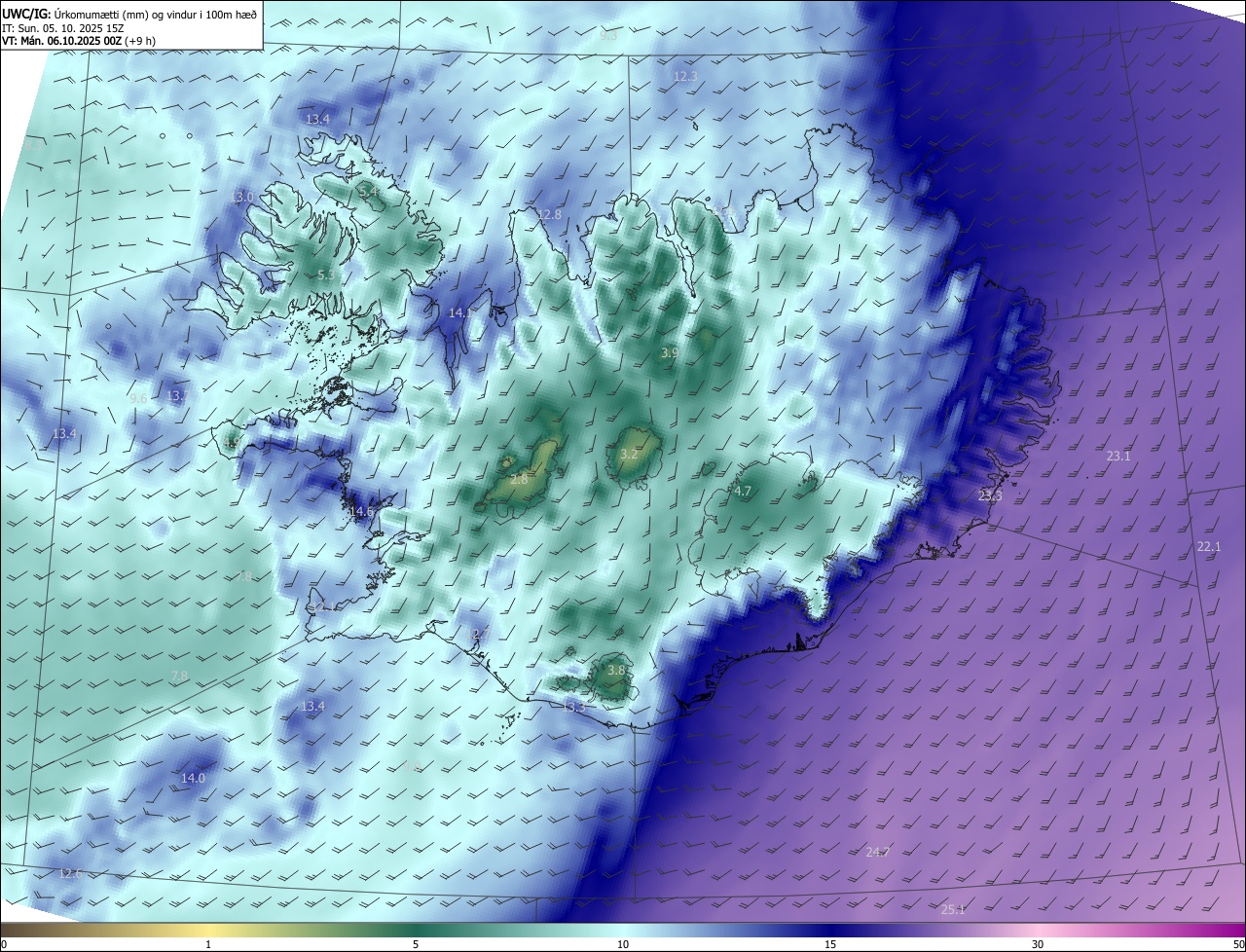Click the 'VT: Mán. 06.10.2025 00Z' line
Viewport: 1246px width, 952px height.
[79, 41]
